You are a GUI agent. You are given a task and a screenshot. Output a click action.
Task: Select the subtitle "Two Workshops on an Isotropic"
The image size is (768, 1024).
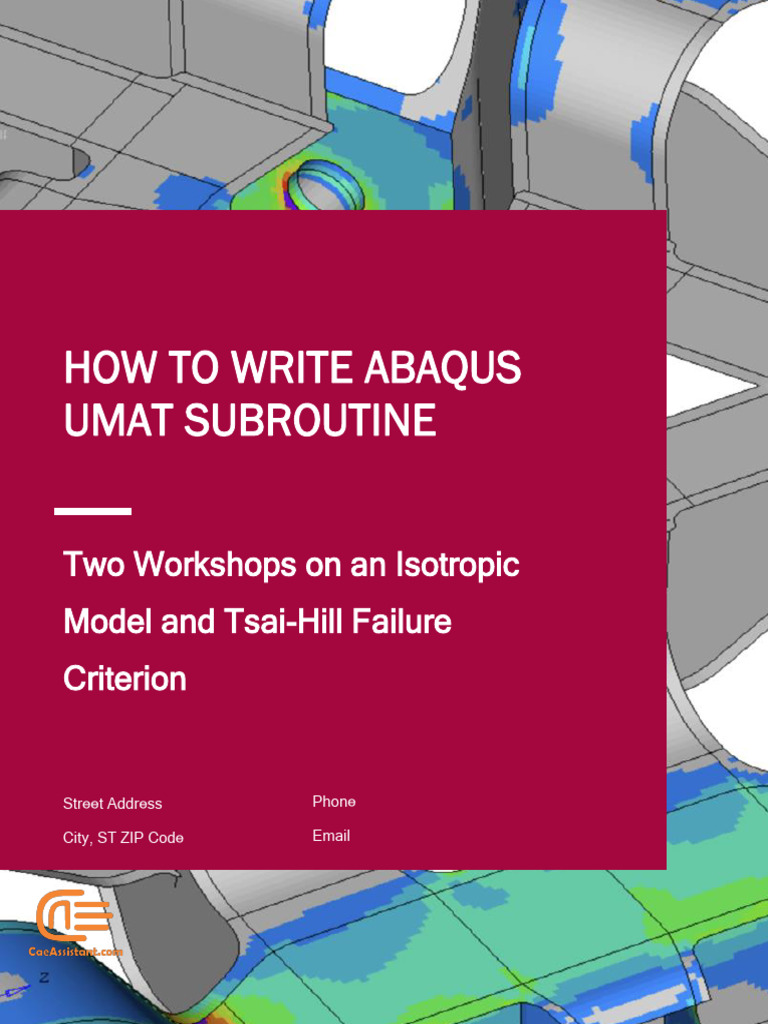tap(291, 564)
